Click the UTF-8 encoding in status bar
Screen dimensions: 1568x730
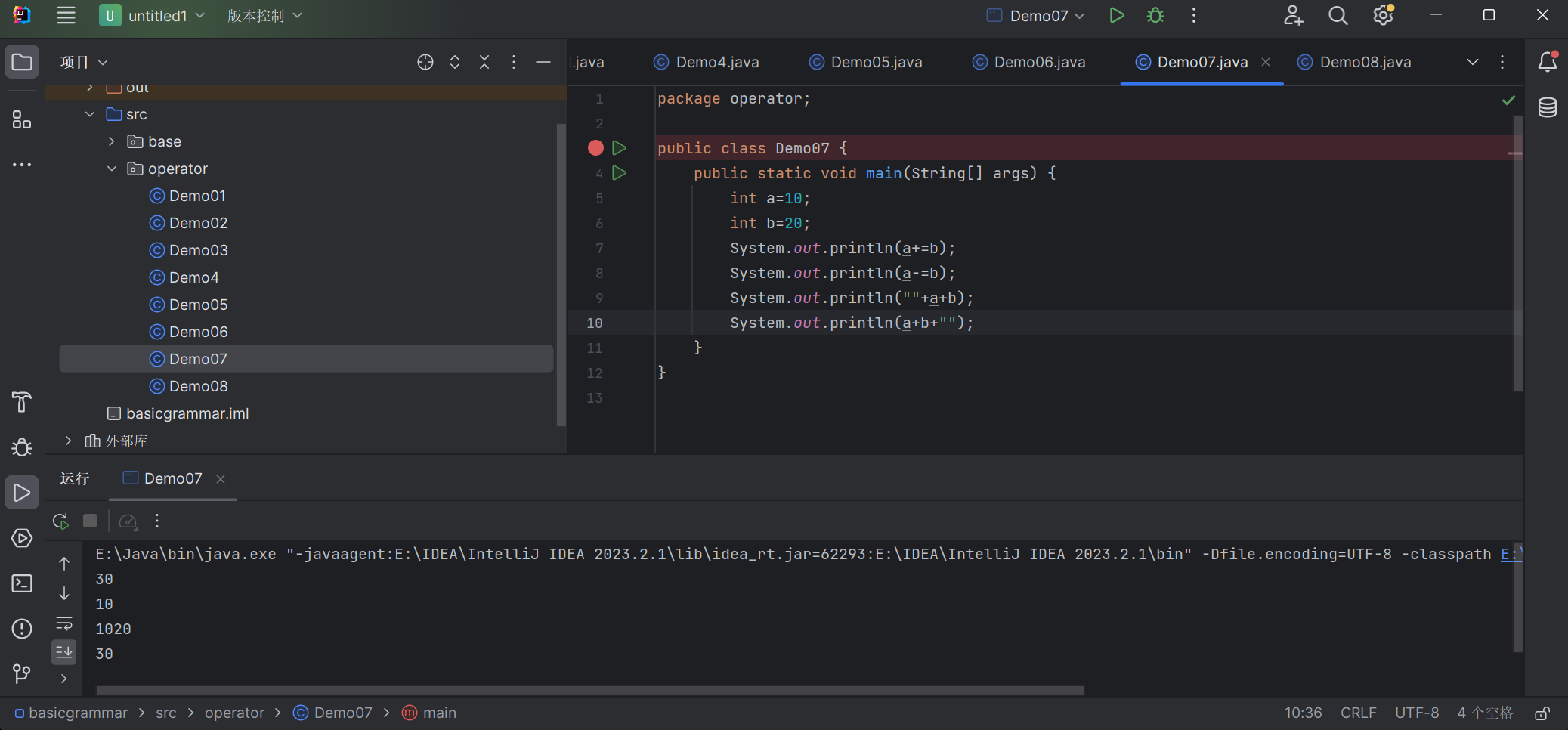[1416, 713]
